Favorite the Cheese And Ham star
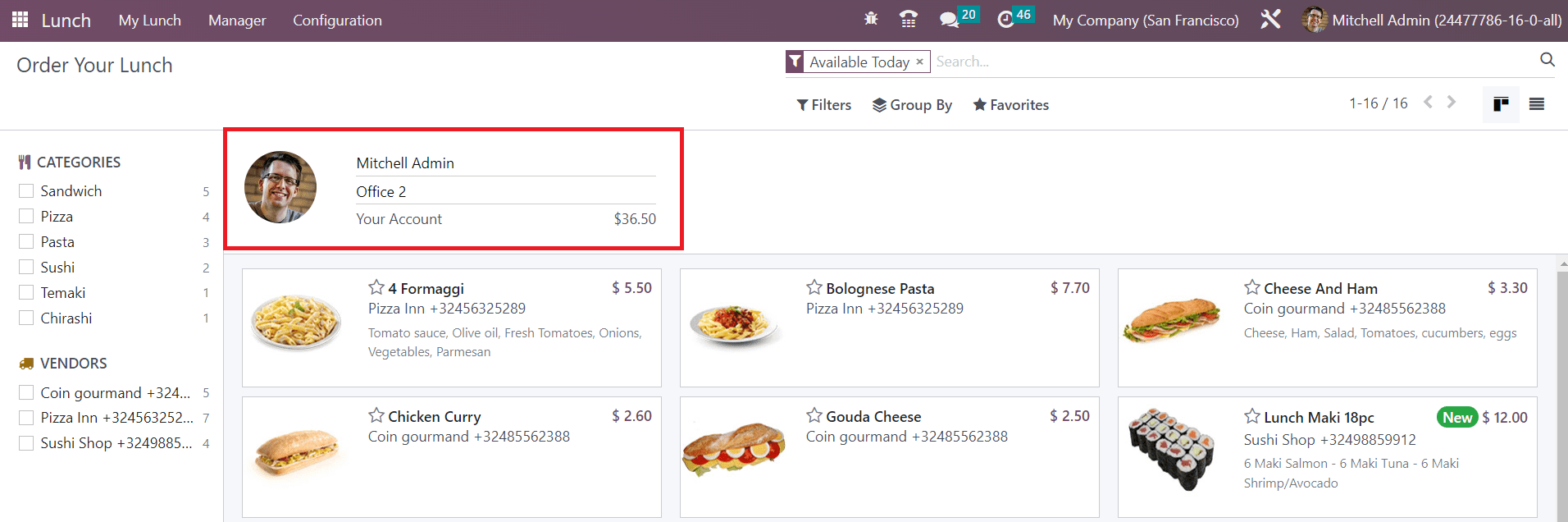Image resolution: width=1568 pixels, height=522 pixels. tap(1252, 287)
